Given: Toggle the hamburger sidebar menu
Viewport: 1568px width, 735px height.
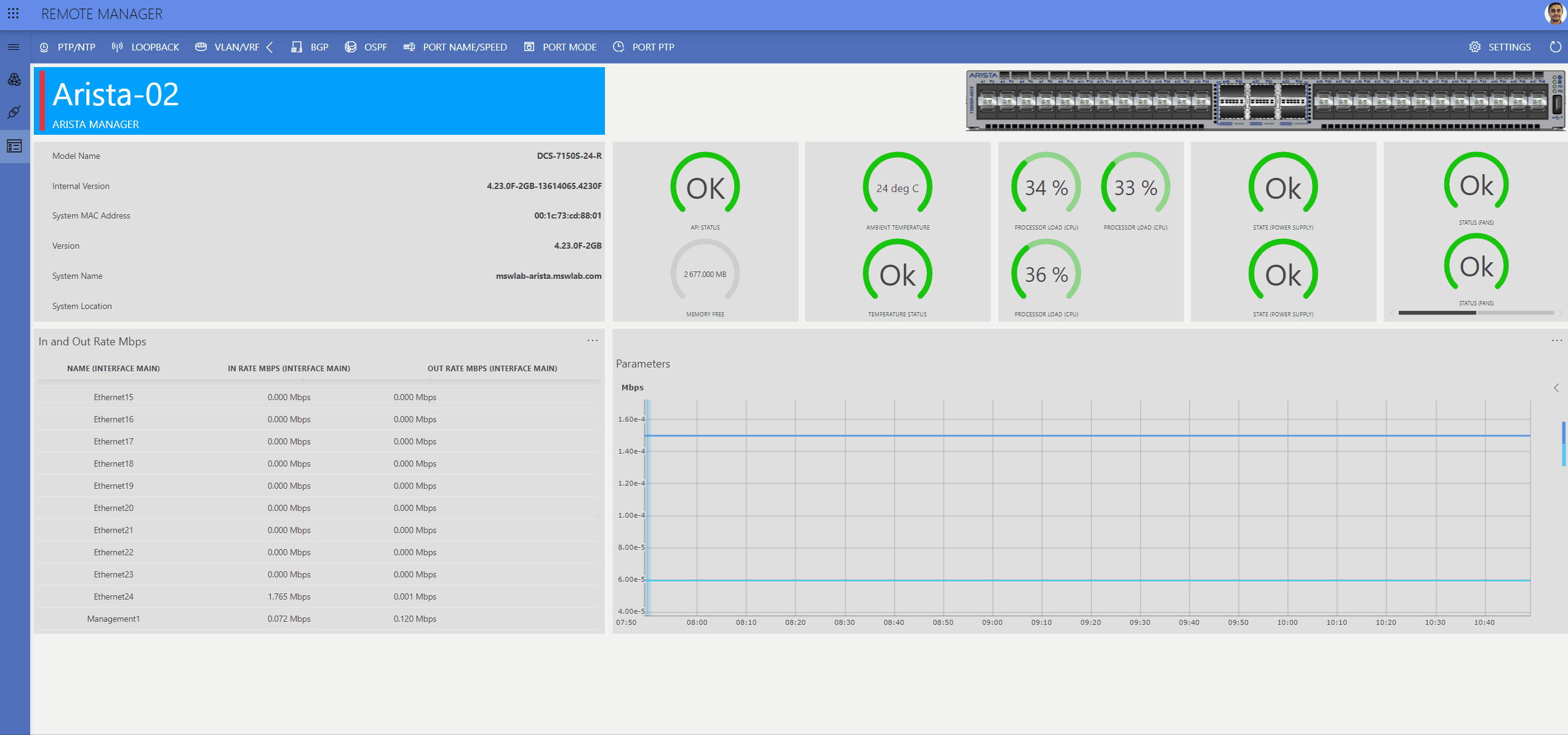Looking at the screenshot, I should point(14,47).
